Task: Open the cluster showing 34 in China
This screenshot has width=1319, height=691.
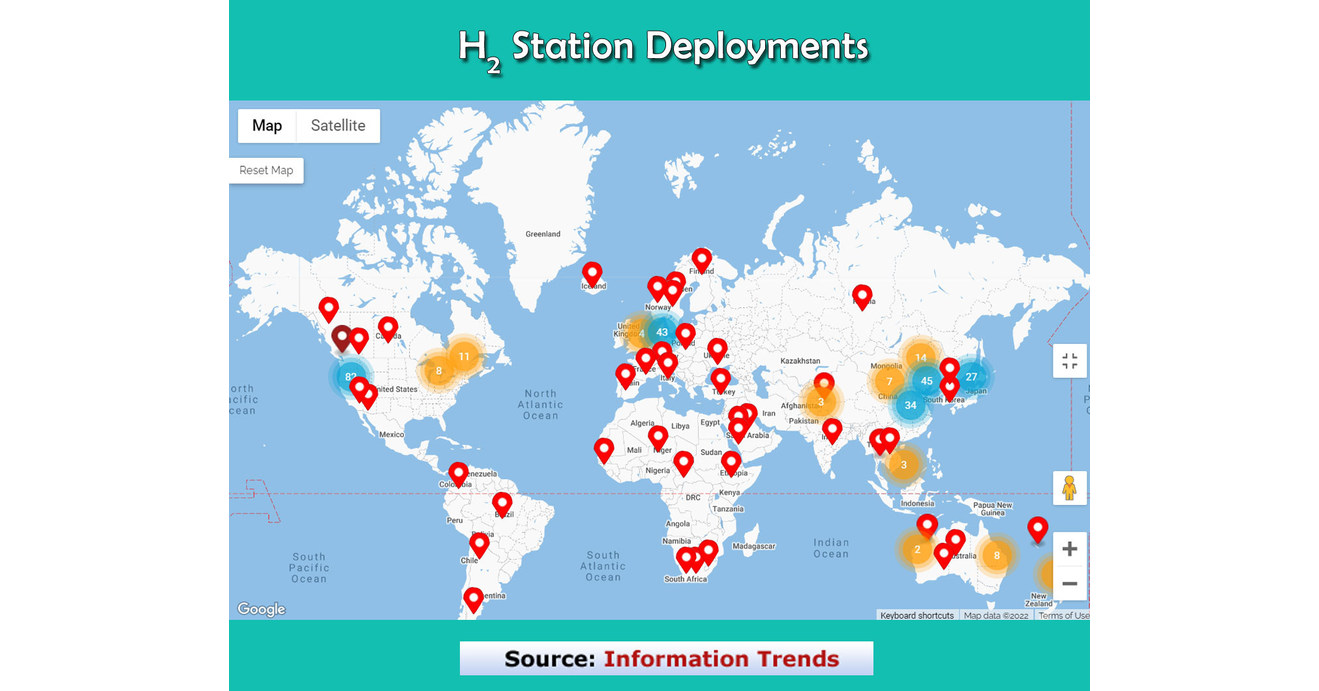Action: click(x=910, y=406)
